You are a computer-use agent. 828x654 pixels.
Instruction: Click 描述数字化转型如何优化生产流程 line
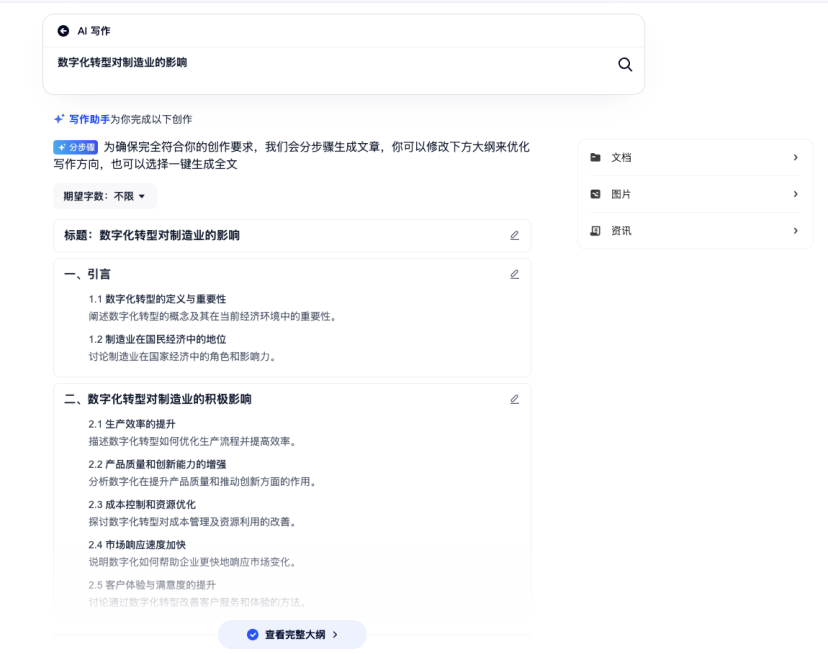(192, 441)
